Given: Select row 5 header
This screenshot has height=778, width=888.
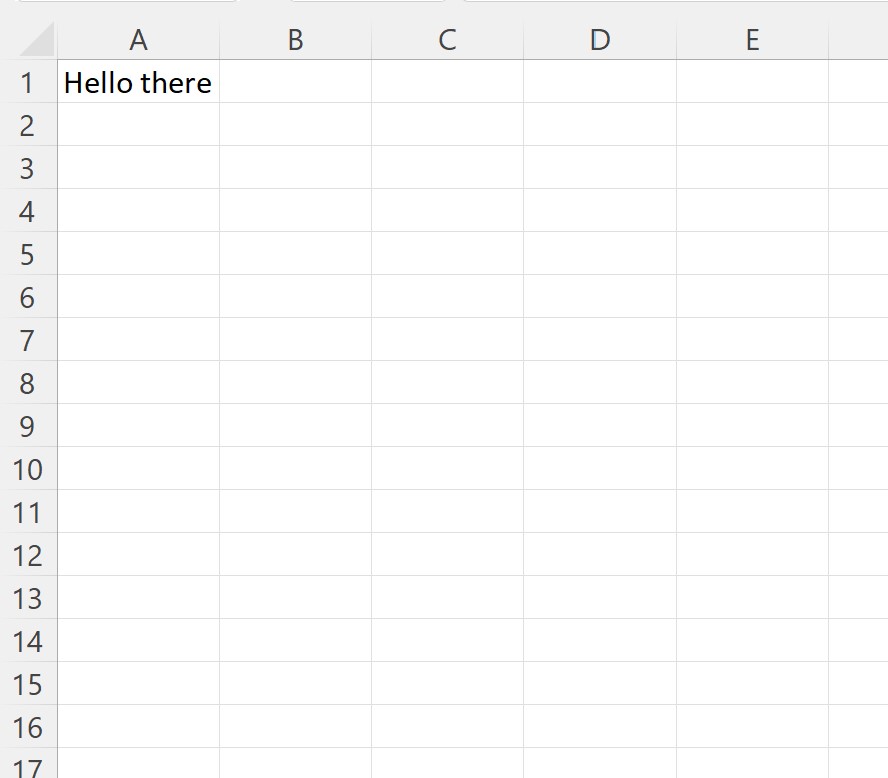Looking at the screenshot, I should click(28, 254).
